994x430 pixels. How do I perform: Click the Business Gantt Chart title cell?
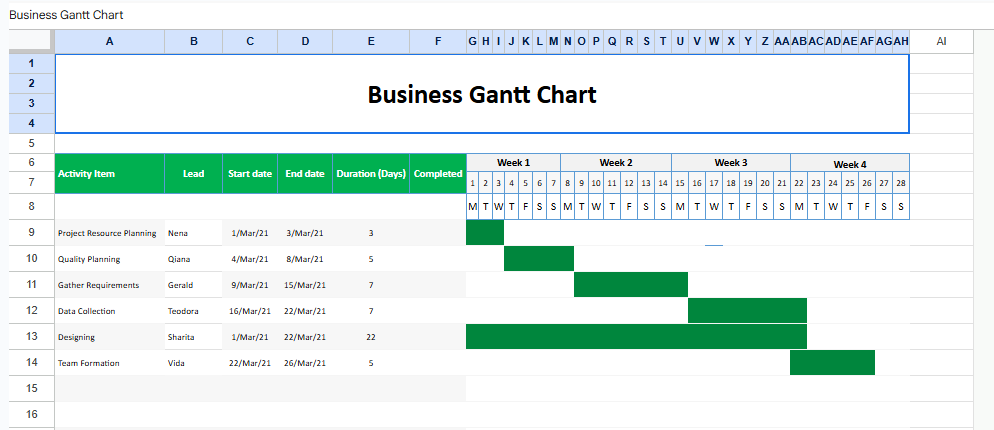[x=481, y=94]
